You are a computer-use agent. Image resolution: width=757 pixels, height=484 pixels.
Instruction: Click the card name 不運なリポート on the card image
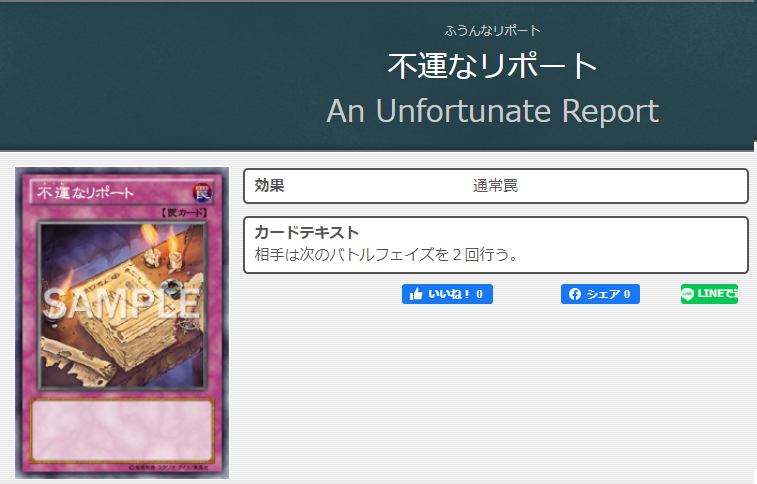coord(85,193)
